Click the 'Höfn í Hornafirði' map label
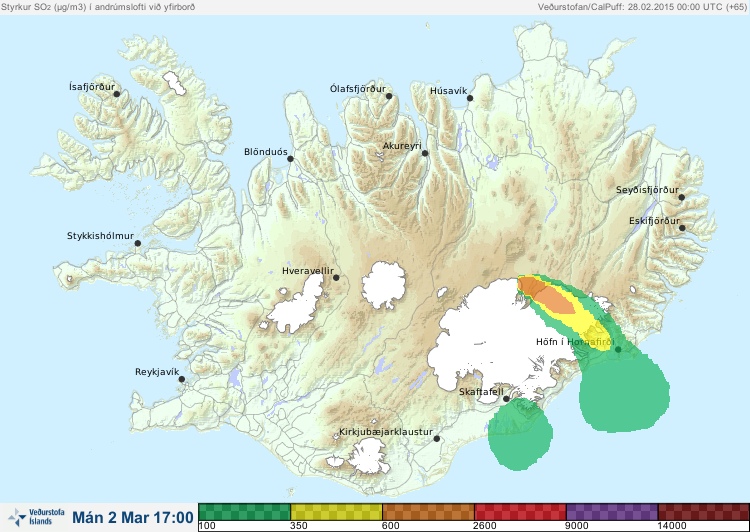Screen dimensions: 750x532 (575, 342)
